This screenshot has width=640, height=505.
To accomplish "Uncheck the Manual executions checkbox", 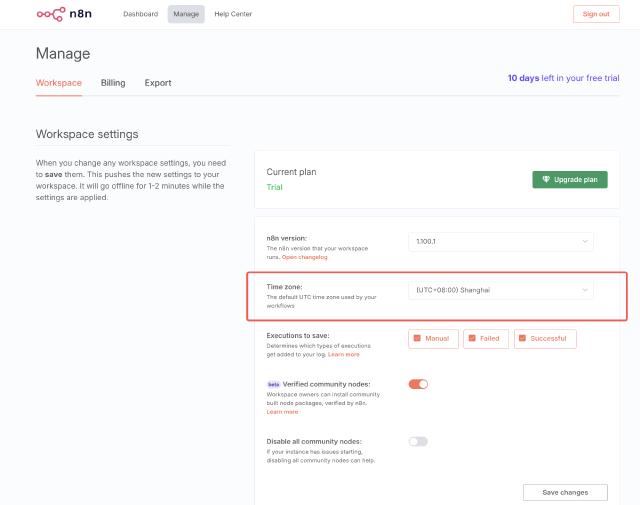I will [418, 339].
